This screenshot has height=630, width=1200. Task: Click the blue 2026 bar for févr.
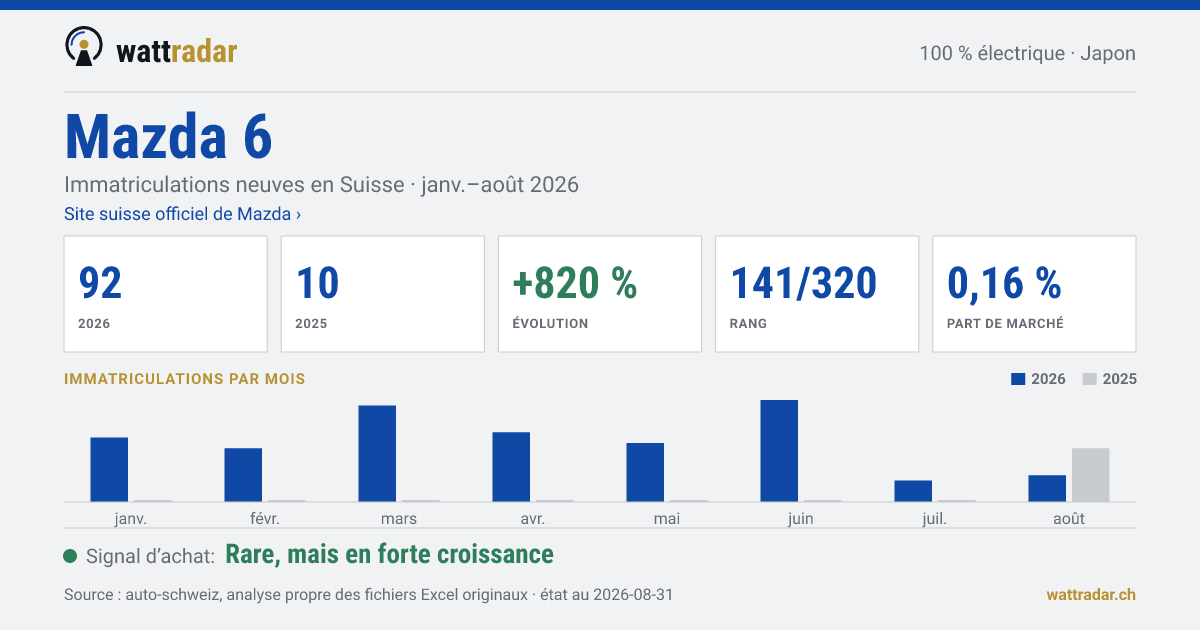(x=243, y=475)
